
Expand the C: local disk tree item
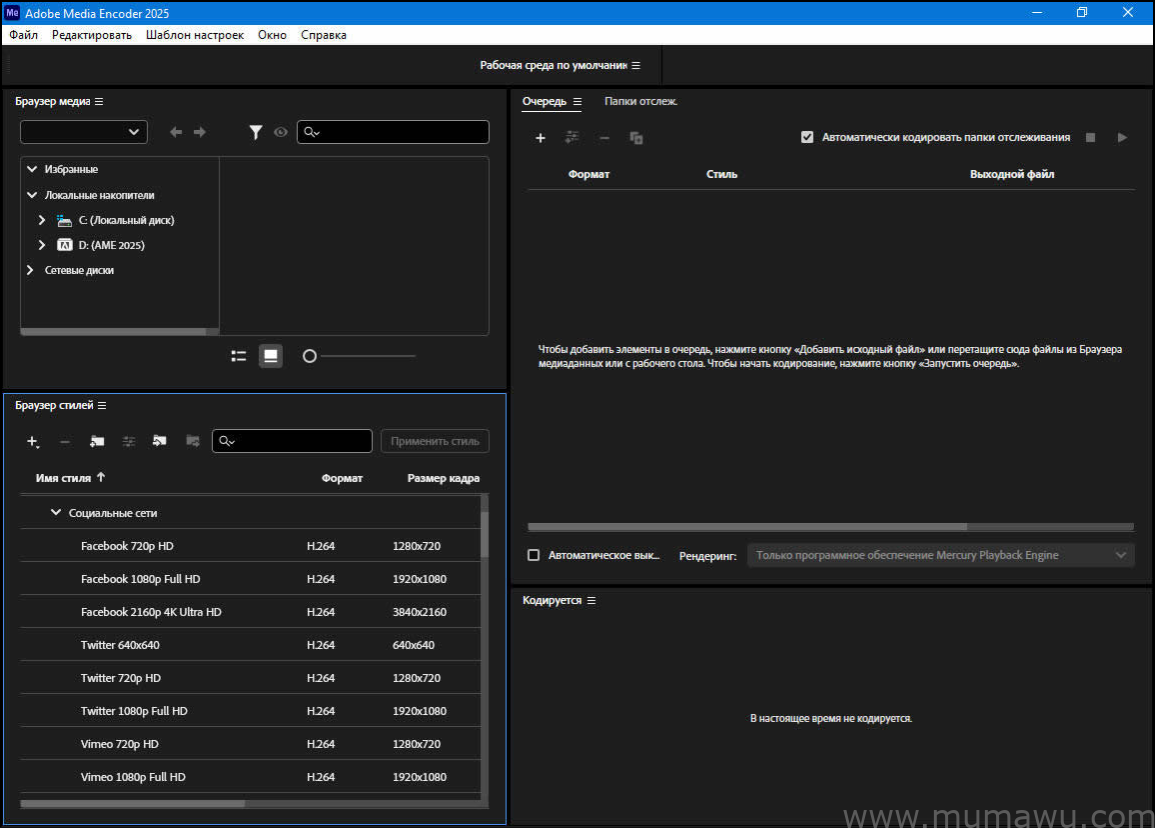tap(41, 220)
